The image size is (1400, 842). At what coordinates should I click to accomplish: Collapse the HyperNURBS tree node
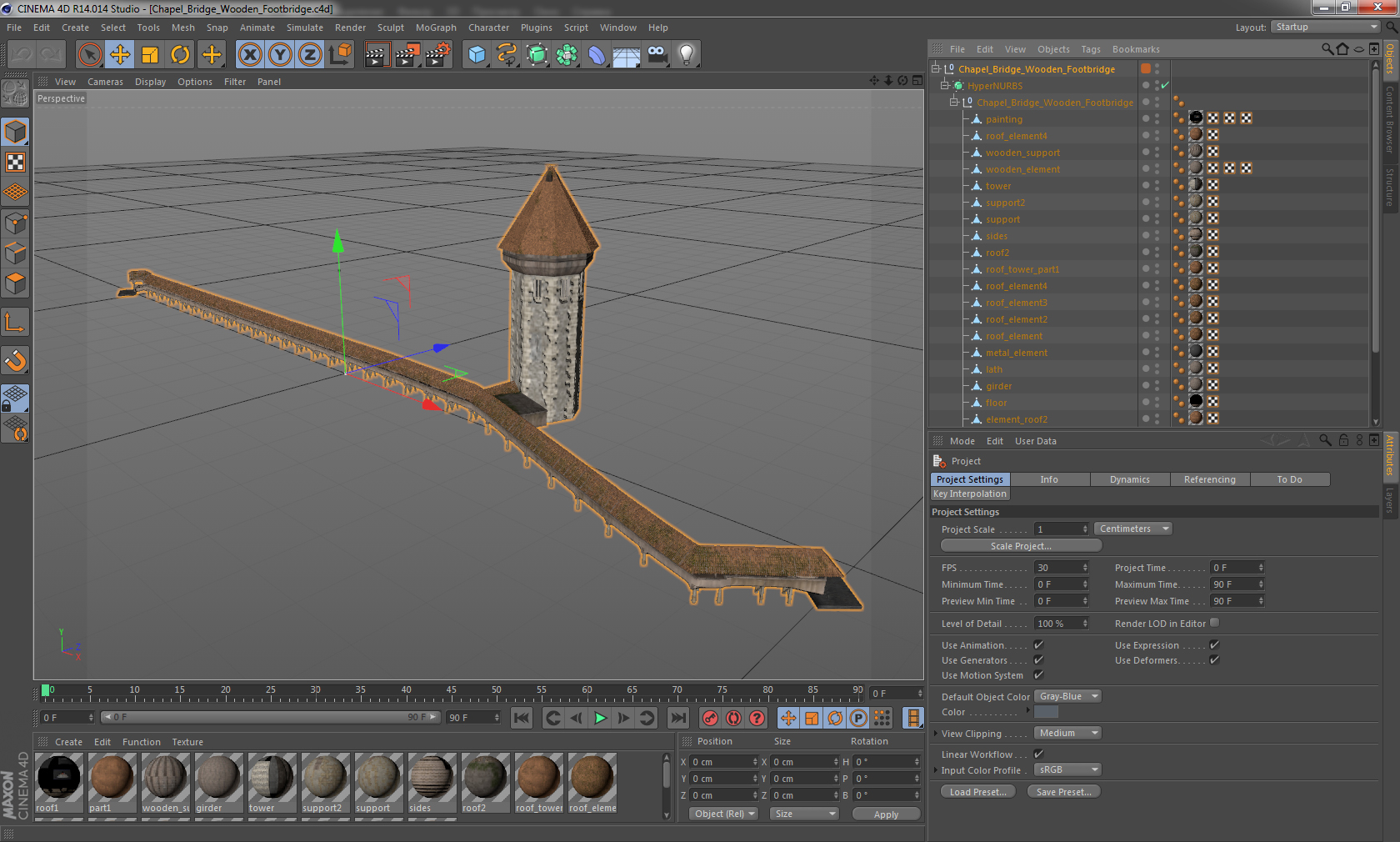coord(945,85)
